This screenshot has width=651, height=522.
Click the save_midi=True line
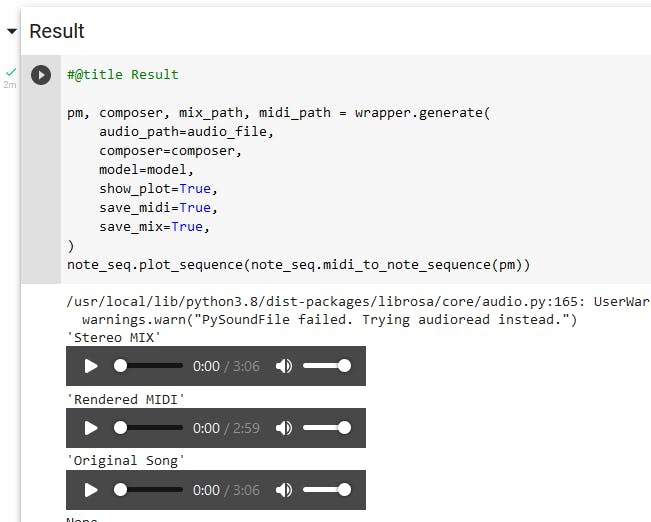click(158, 208)
